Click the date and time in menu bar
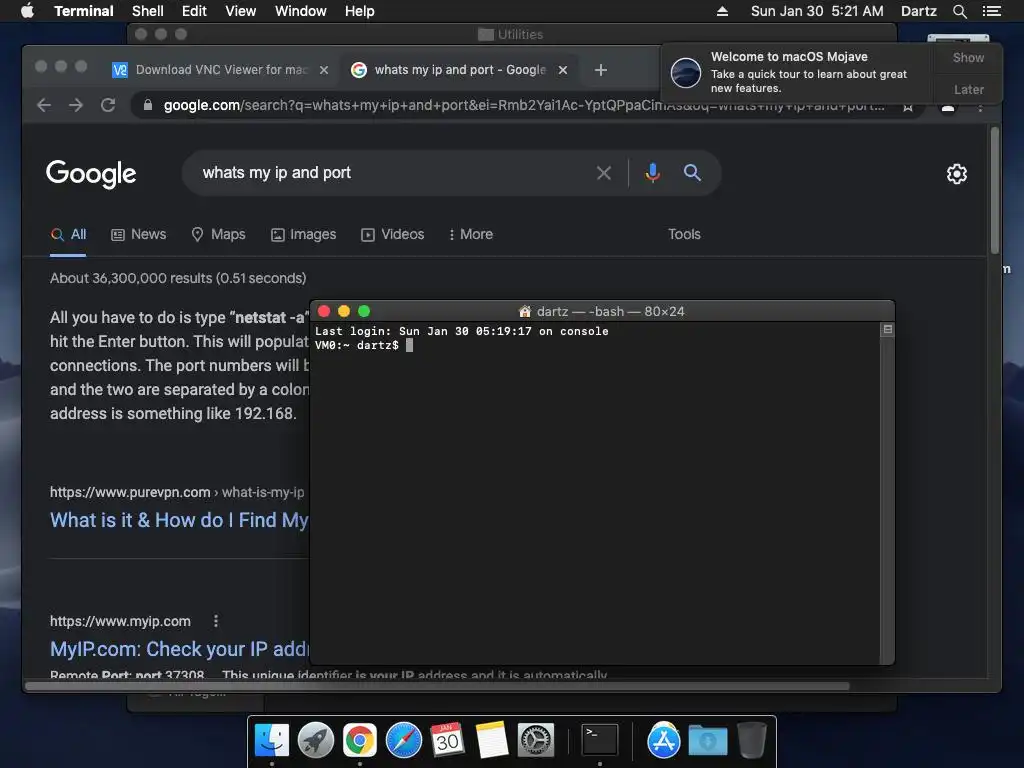 (817, 11)
